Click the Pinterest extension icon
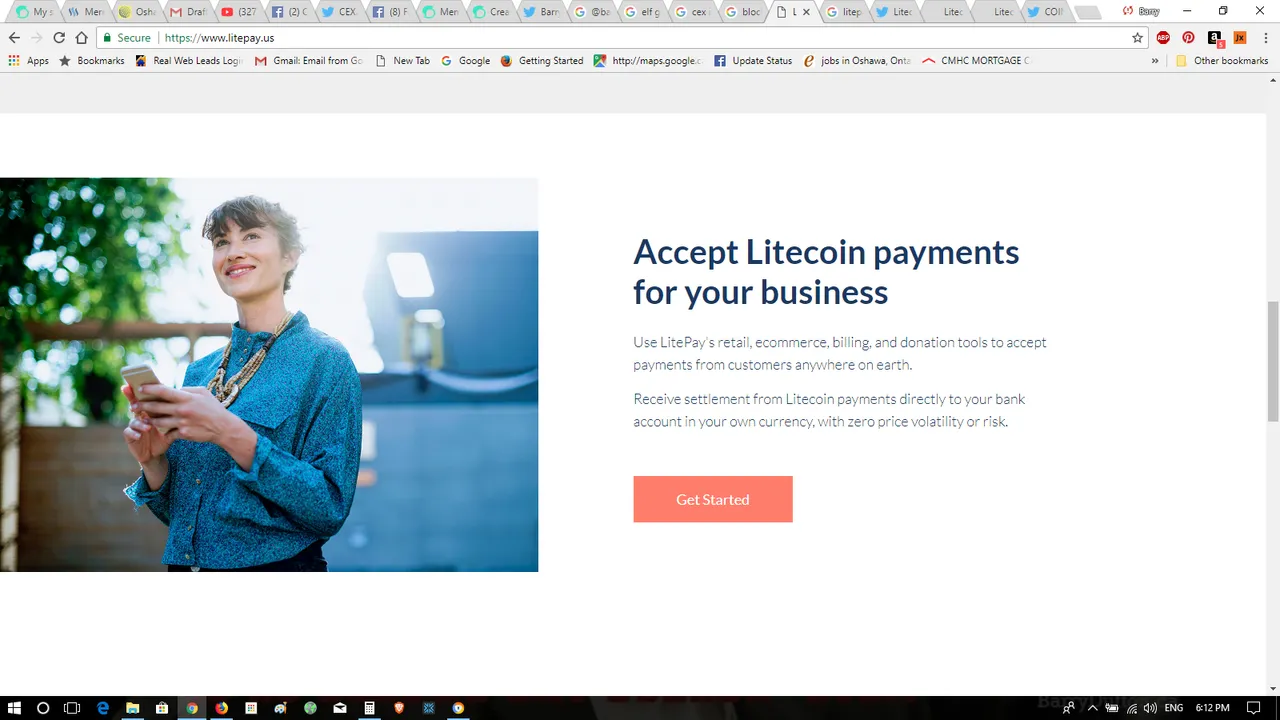This screenshot has height=720, width=1280. (x=1188, y=38)
